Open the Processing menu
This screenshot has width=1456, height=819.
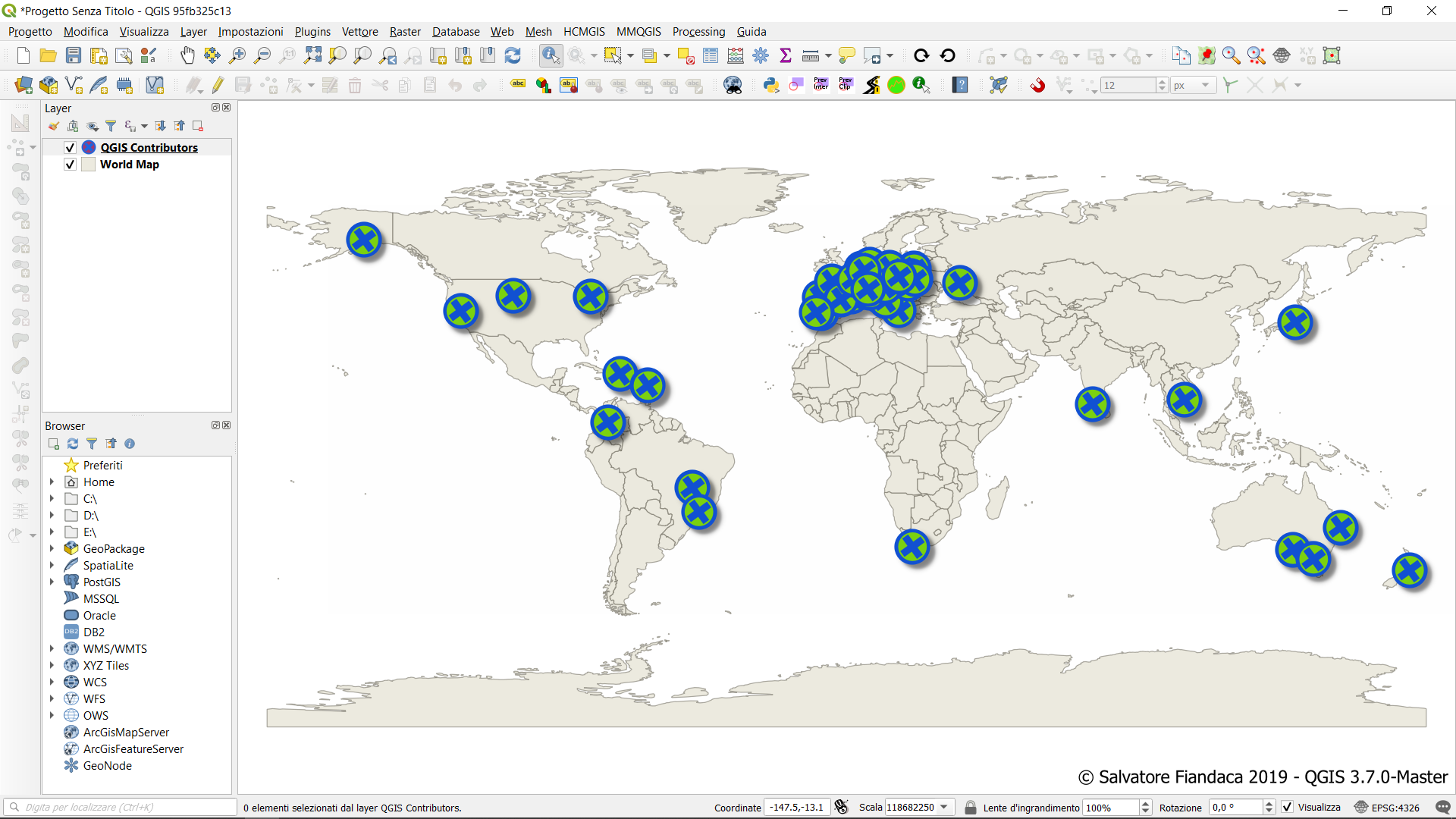coord(698,32)
